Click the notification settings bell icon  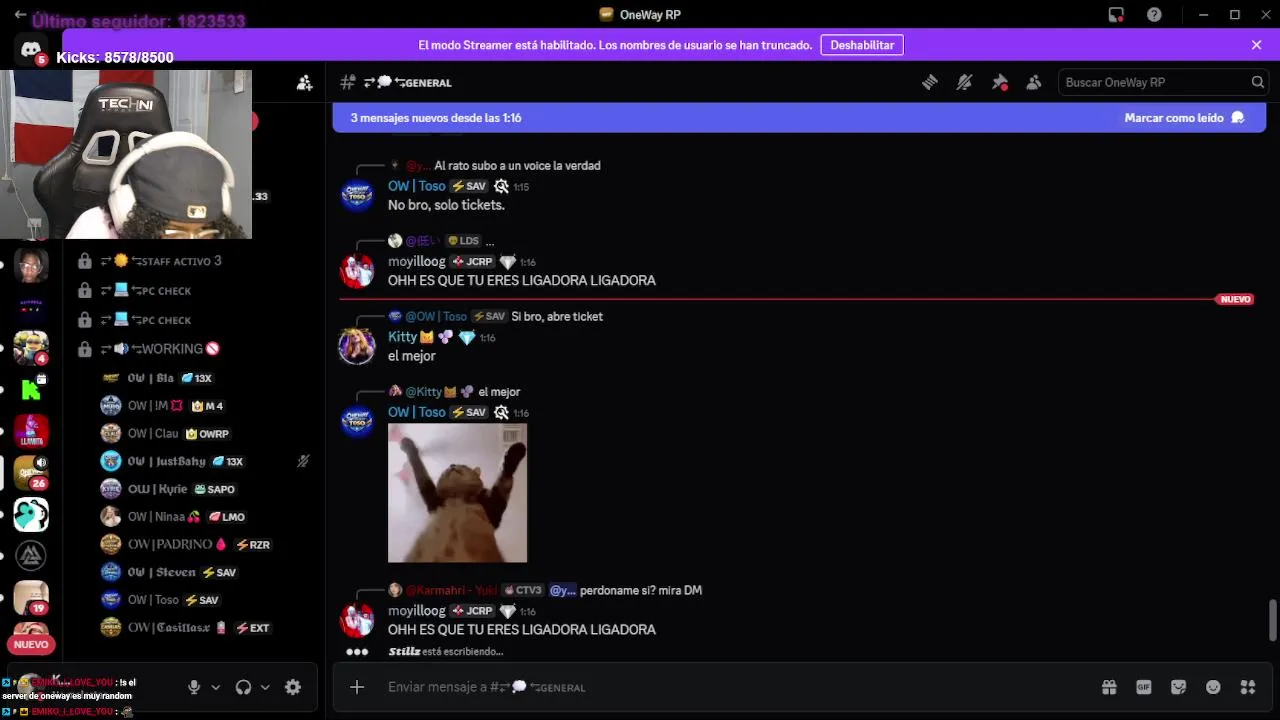coord(964,83)
